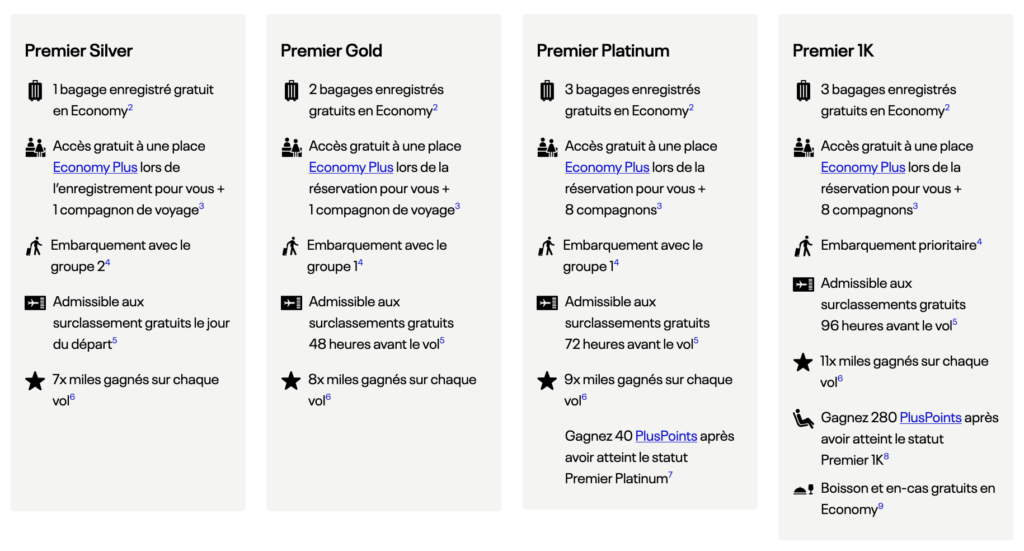Click the boarding traveler icon in Premier Gold
The height and width of the screenshot is (551, 1024).
[290, 246]
